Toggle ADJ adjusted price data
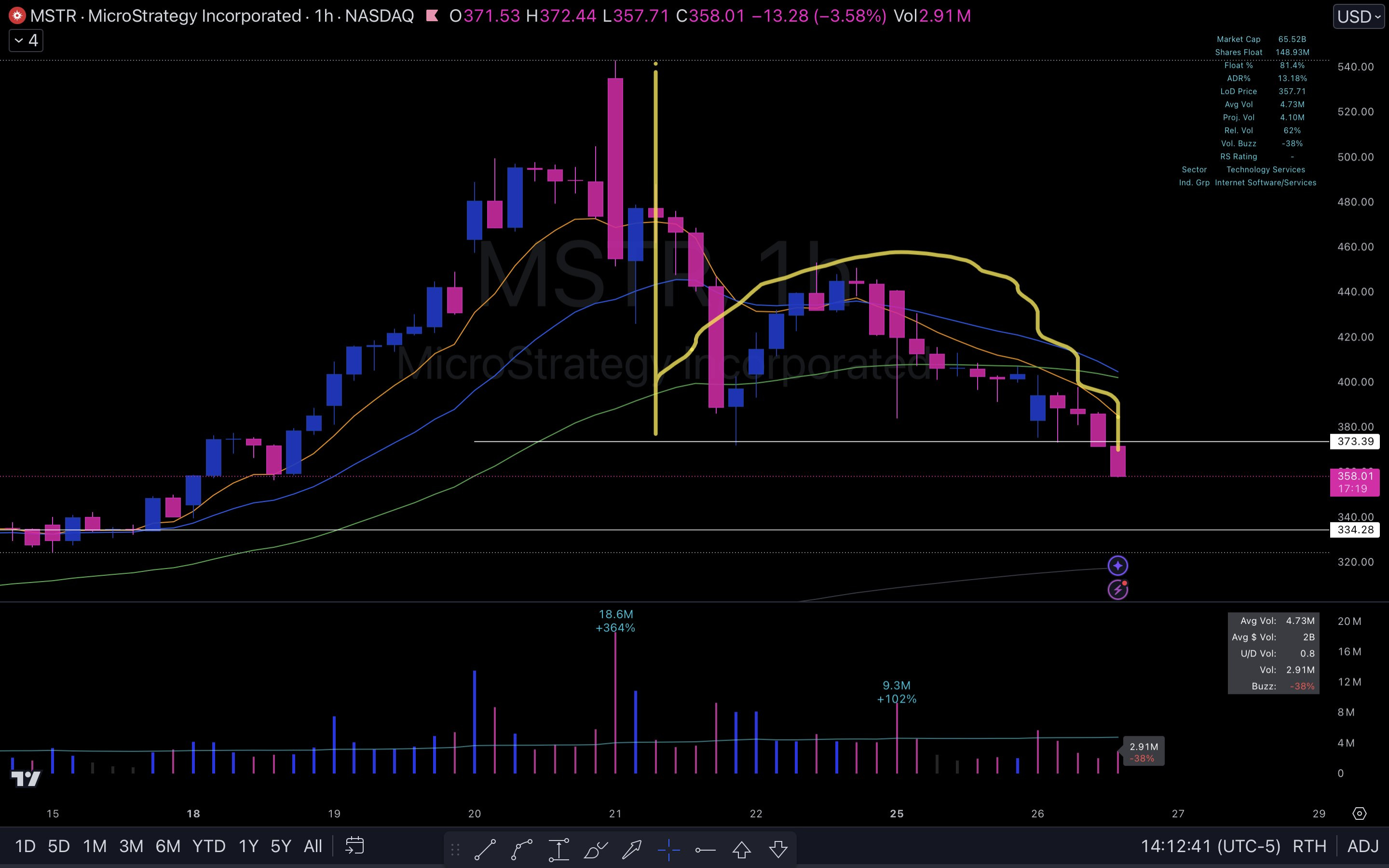1389x868 pixels. pos(1362,846)
